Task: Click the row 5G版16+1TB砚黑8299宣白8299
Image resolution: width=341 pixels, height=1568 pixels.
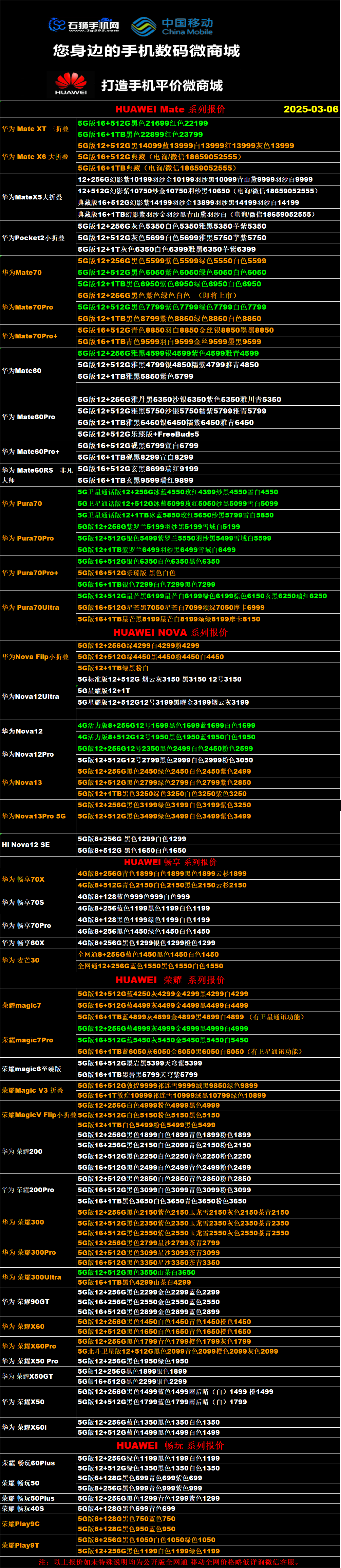Action: 208,457
